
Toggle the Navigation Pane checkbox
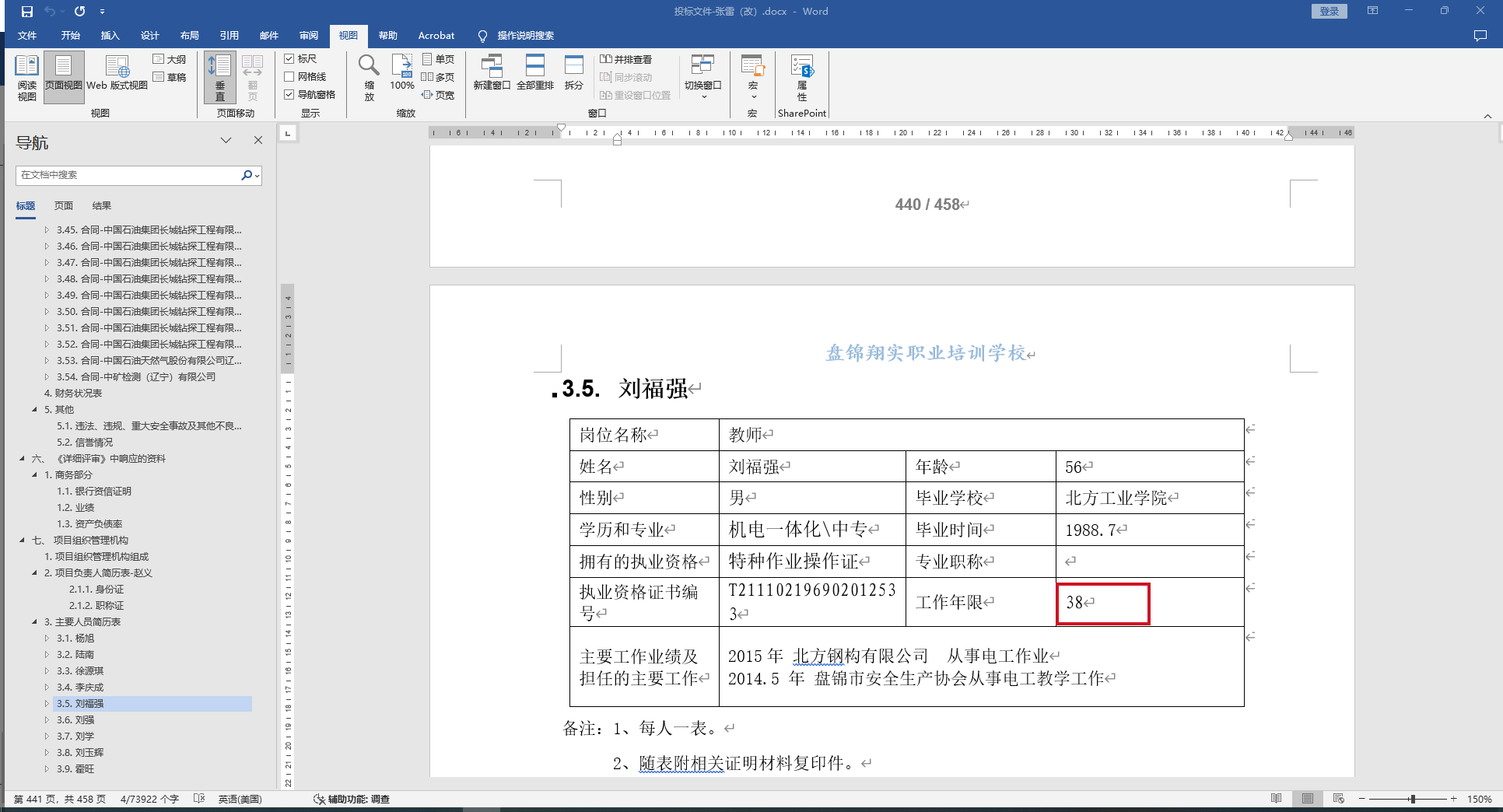point(289,95)
